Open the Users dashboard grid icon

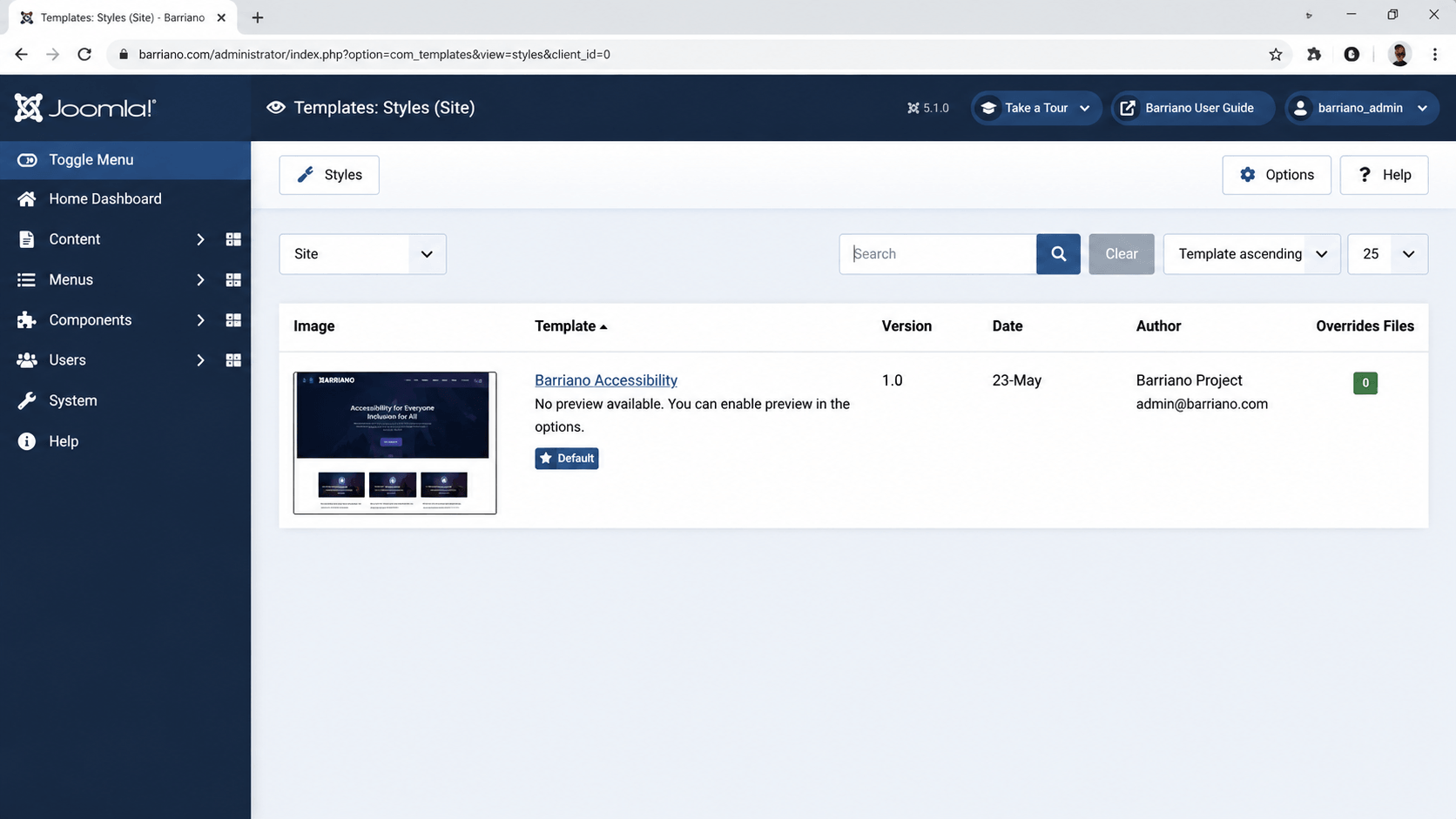tap(233, 360)
